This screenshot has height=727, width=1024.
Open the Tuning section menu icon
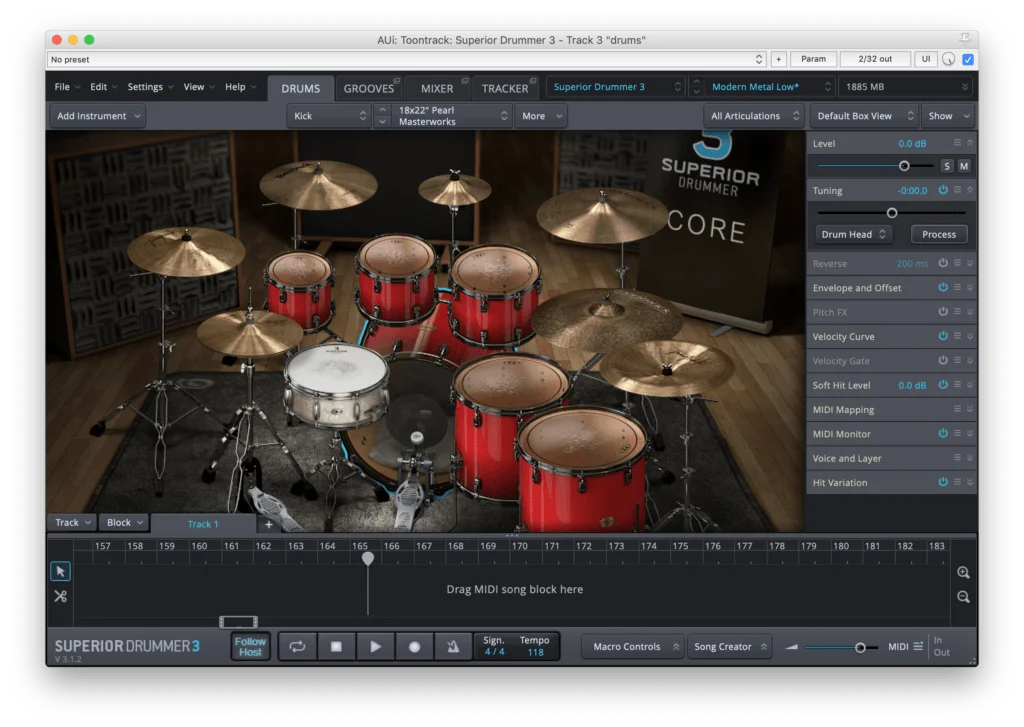pos(957,190)
